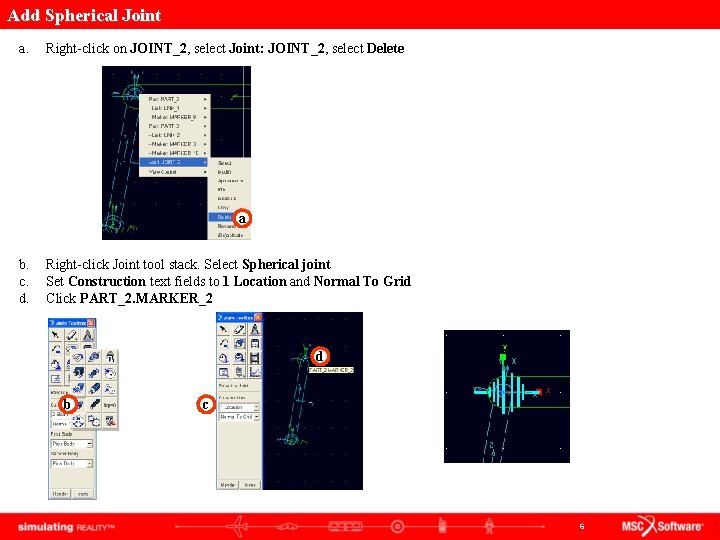Viewport: 720px width, 540px height.
Task: Click Icons button in joint-palette toolbox
Action: (83, 494)
